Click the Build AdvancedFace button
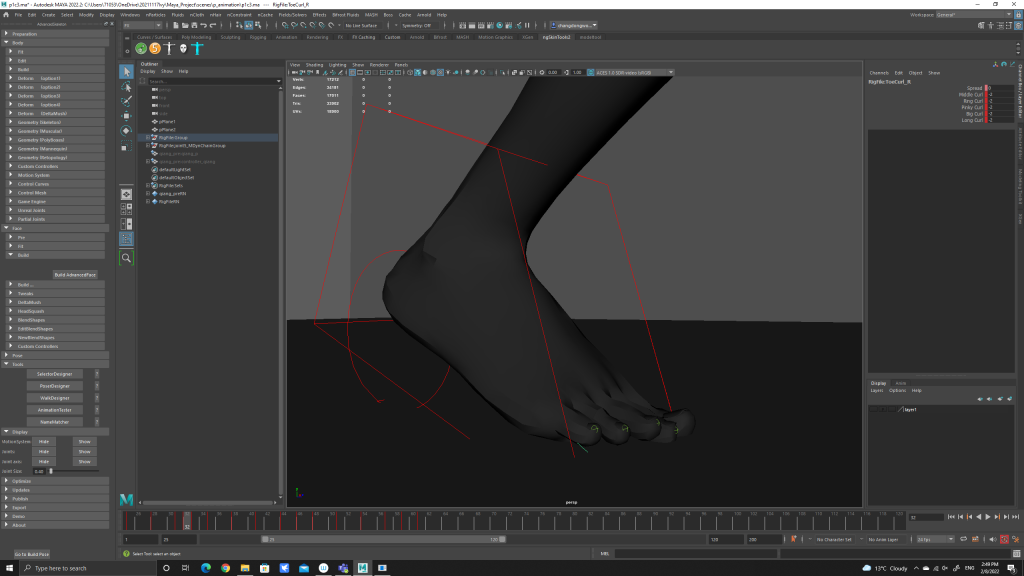1024x576 pixels. [x=76, y=274]
